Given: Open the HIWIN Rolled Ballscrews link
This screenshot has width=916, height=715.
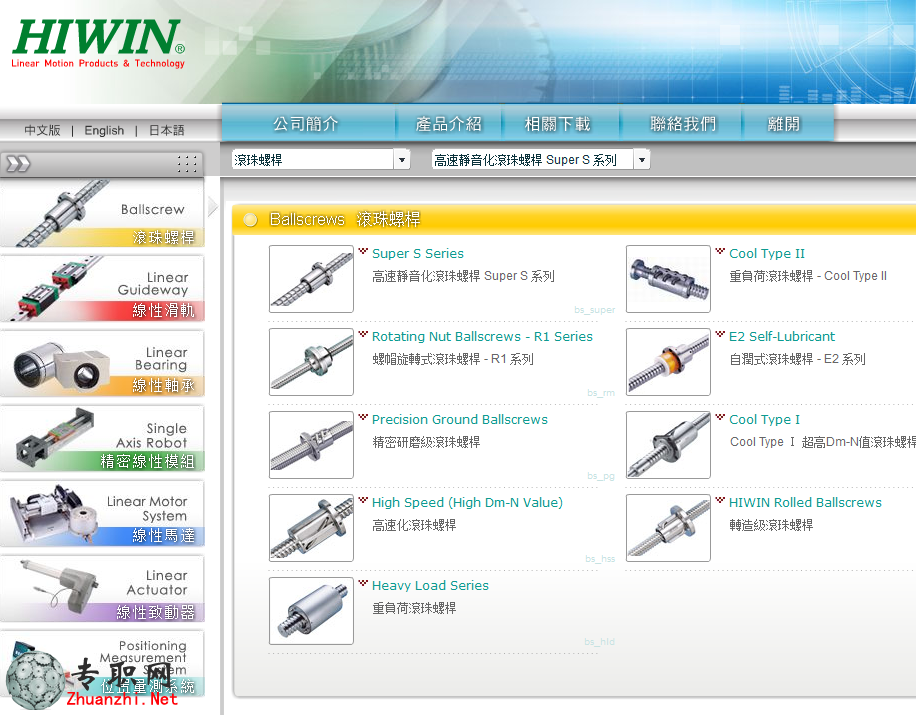Looking at the screenshot, I should click(x=805, y=502).
